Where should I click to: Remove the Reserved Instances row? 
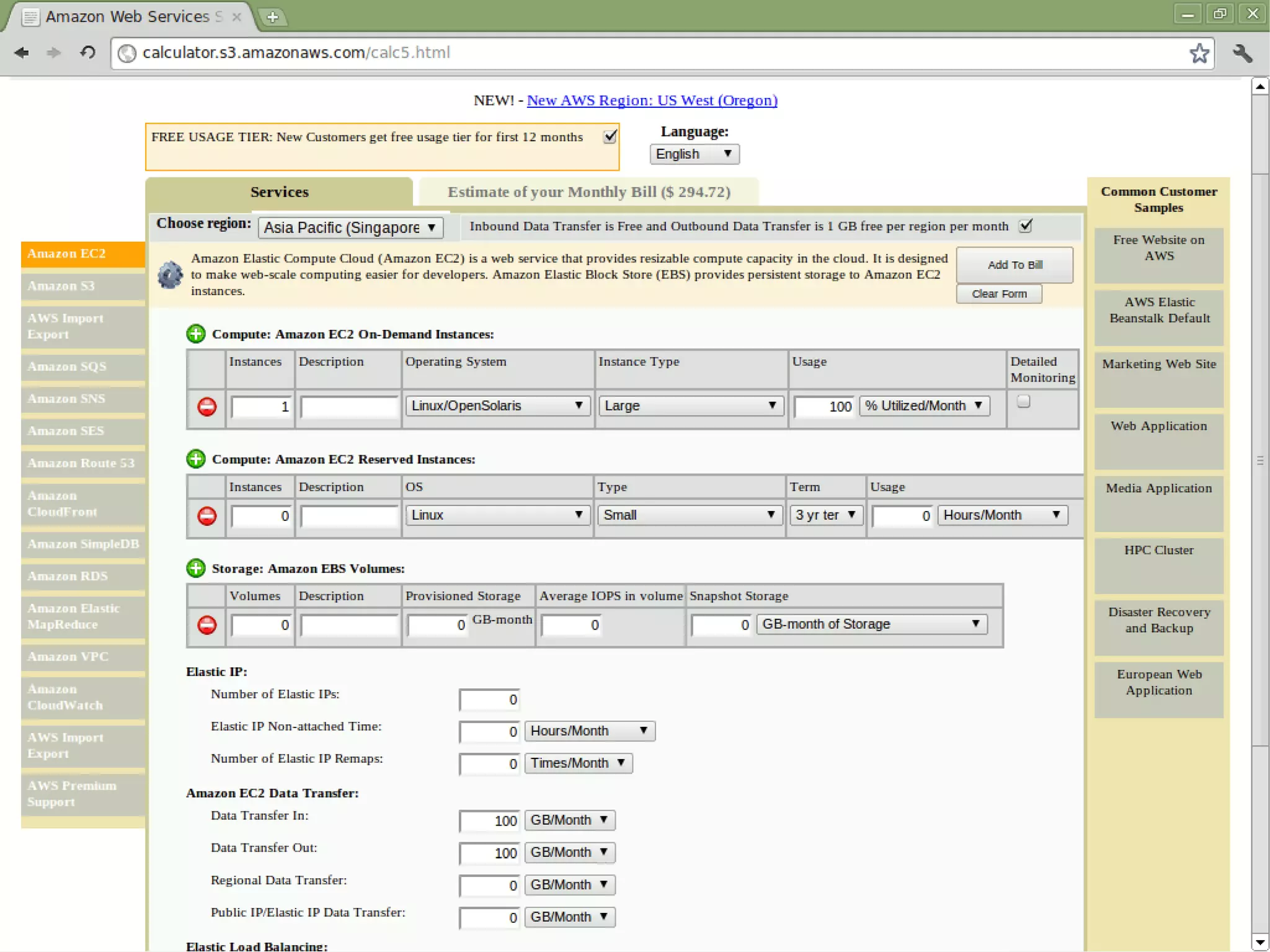tap(206, 515)
